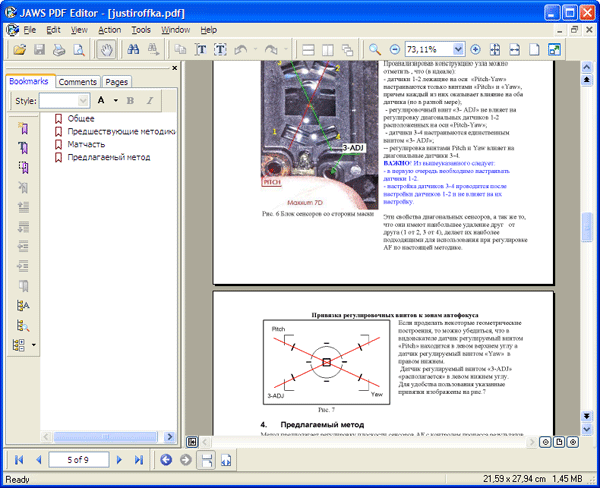The image size is (600, 488).
Task: Open the Tools menu
Action: (x=141, y=30)
